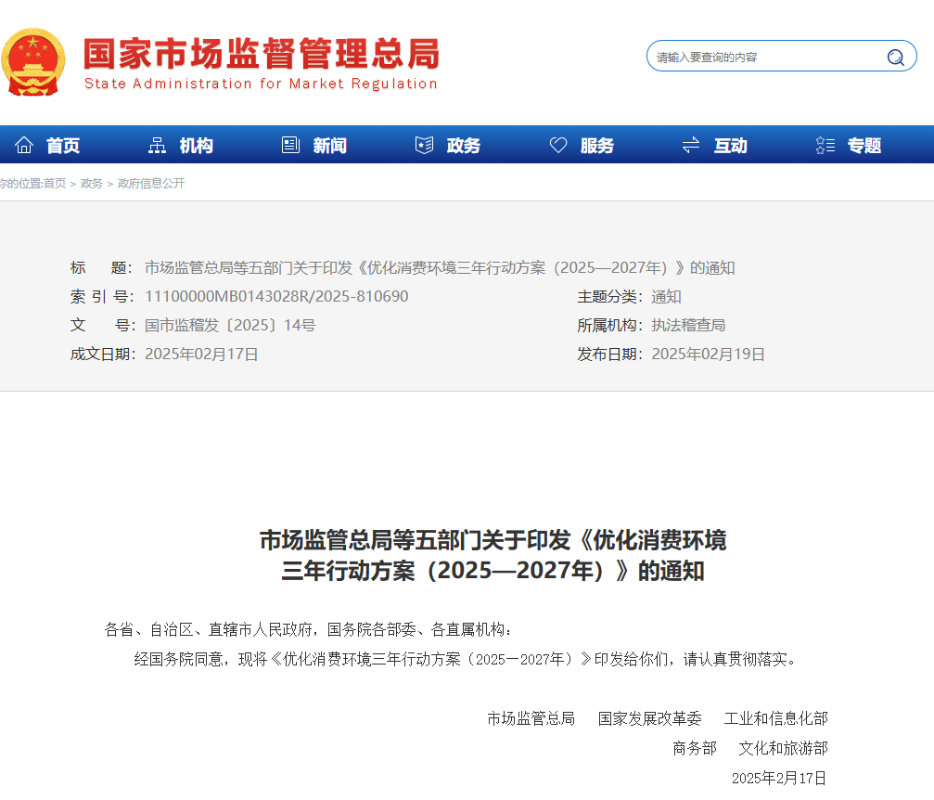Click 政府信息公开 breadcrumb link
Viewport: 934px width, 800px height.
(x=151, y=183)
